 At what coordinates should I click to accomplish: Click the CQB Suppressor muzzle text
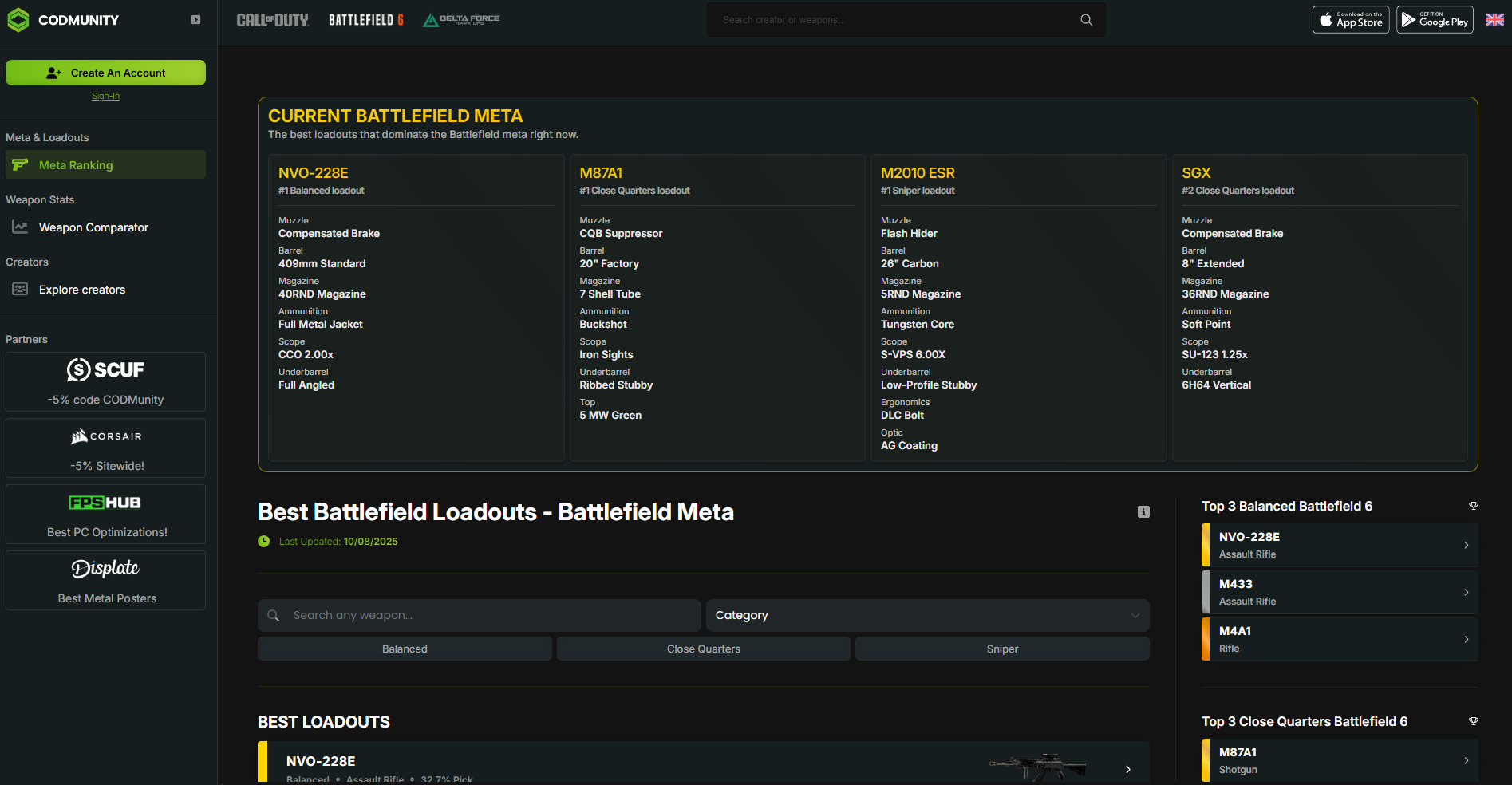[x=621, y=234]
